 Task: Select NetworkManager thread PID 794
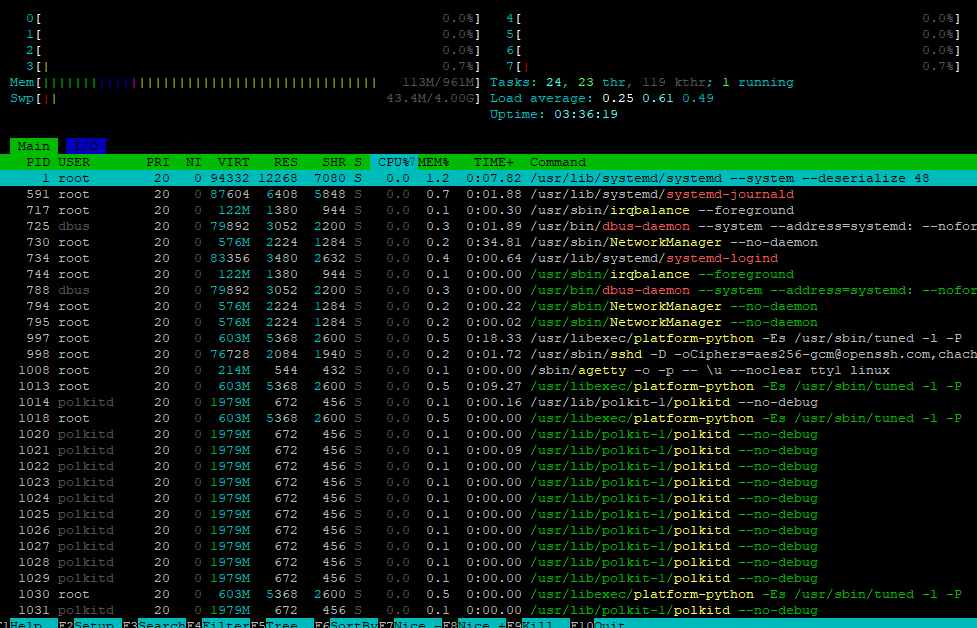coord(488,307)
